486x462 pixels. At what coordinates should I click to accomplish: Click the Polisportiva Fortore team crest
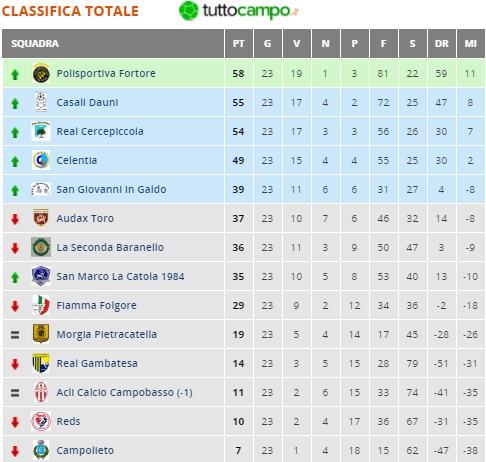(41, 73)
